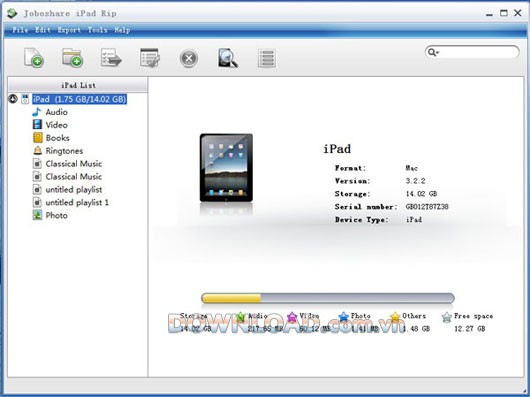Click the add folder toolbar icon
Viewport: 530px width, 397px height.
pyautogui.click(x=73, y=58)
